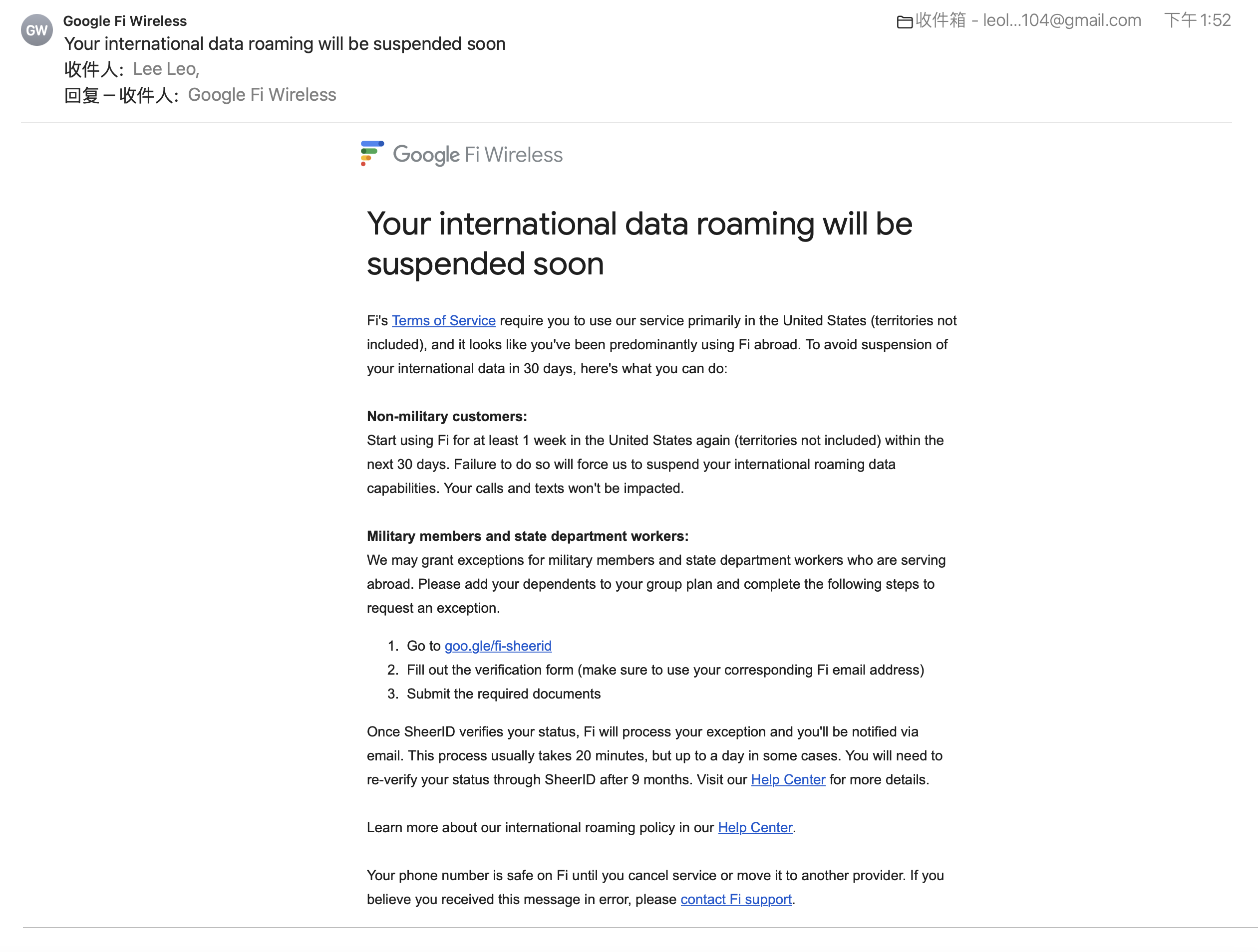Screen dimensions: 1258x952
Task: Click the 收件人 recipient label
Action: click(x=94, y=69)
